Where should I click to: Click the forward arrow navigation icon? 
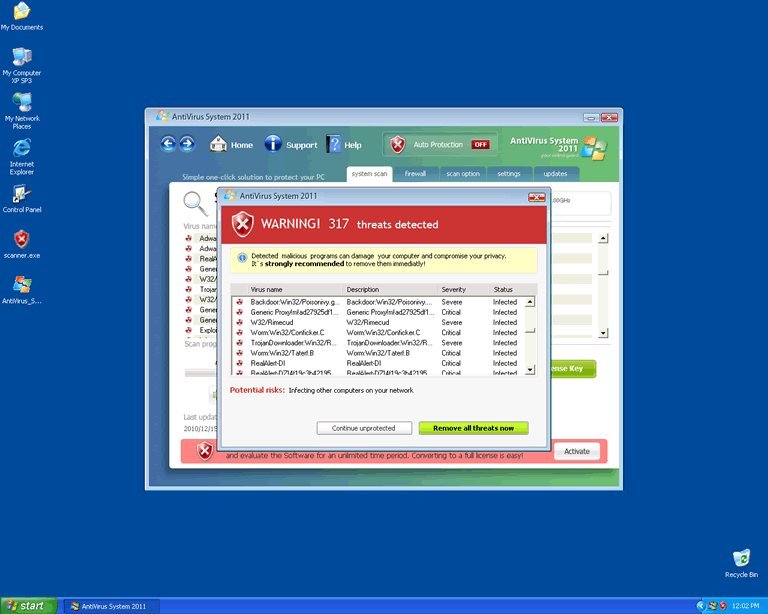coord(185,145)
